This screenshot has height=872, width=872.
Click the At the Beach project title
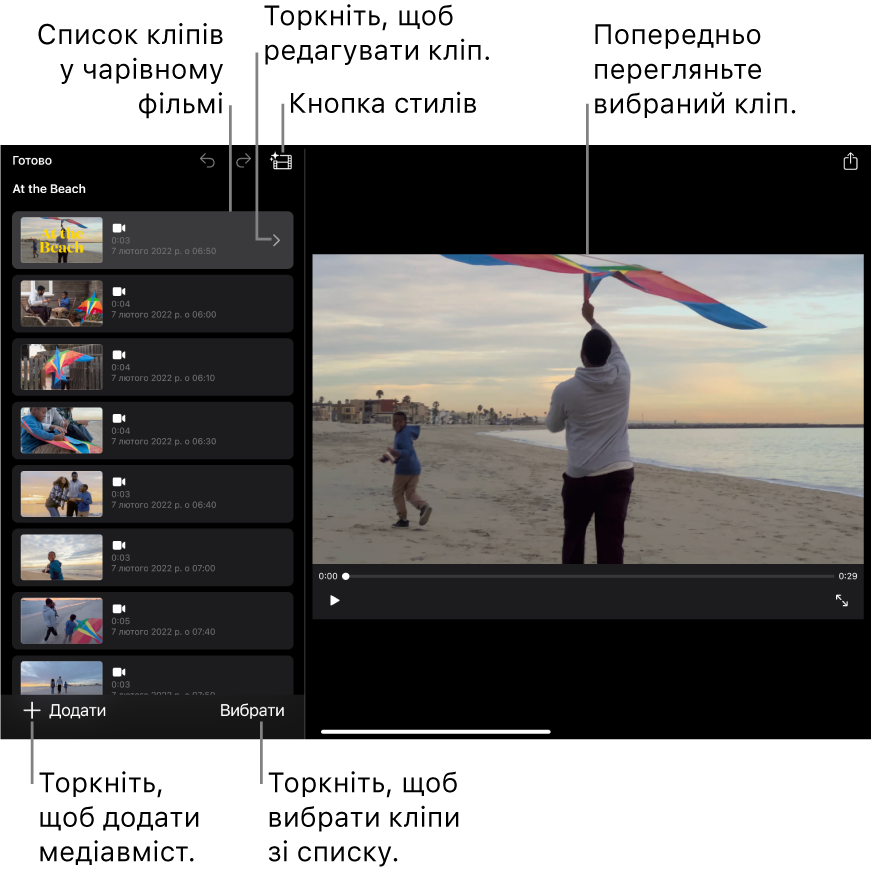(x=49, y=189)
